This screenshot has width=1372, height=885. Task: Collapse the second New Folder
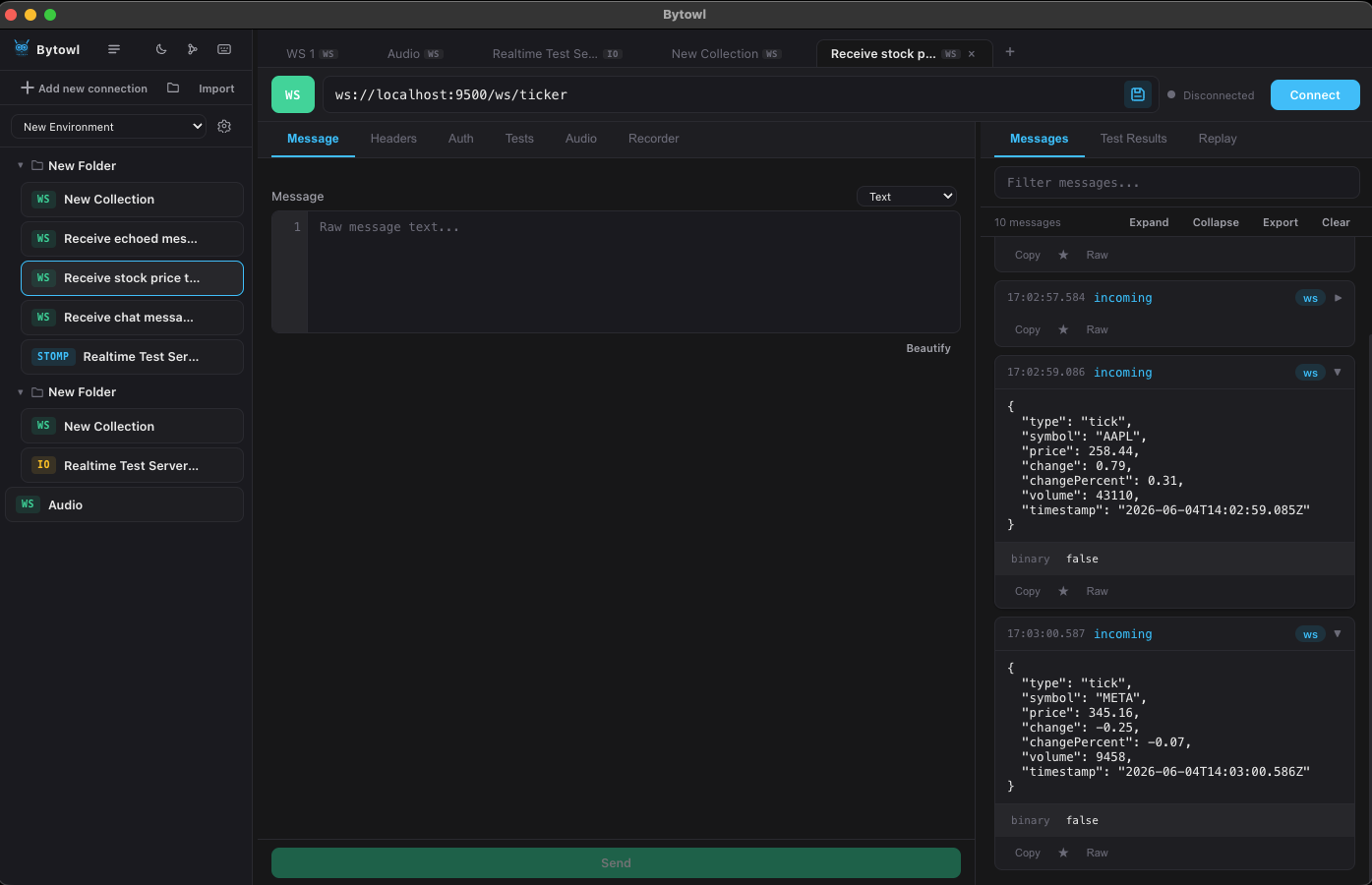click(21, 392)
